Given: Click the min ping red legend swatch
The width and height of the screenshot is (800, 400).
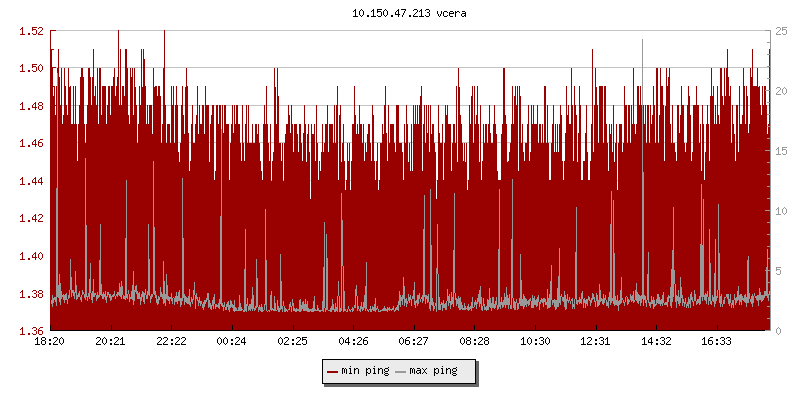Looking at the screenshot, I should 332,371.
